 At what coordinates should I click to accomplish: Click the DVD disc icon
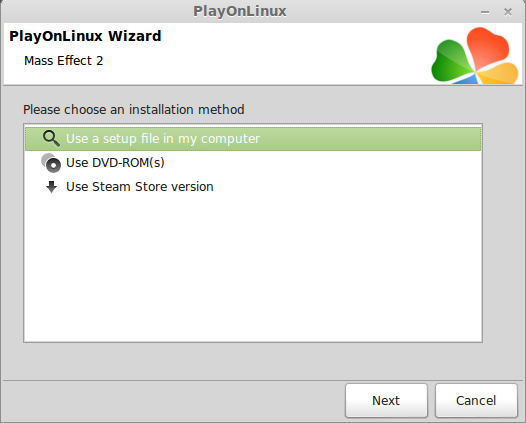pos(51,163)
